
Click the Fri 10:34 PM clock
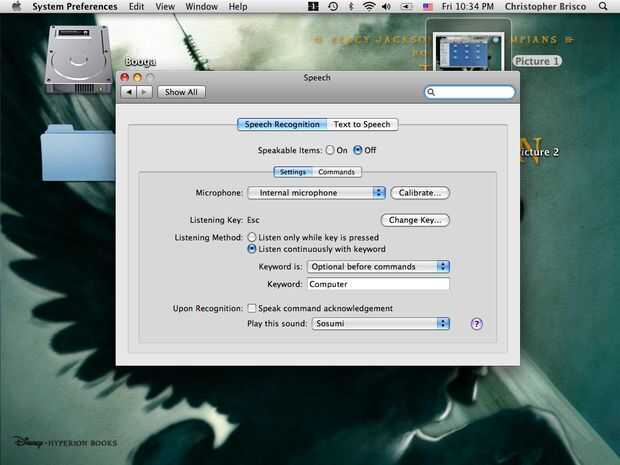[x=468, y=6]
